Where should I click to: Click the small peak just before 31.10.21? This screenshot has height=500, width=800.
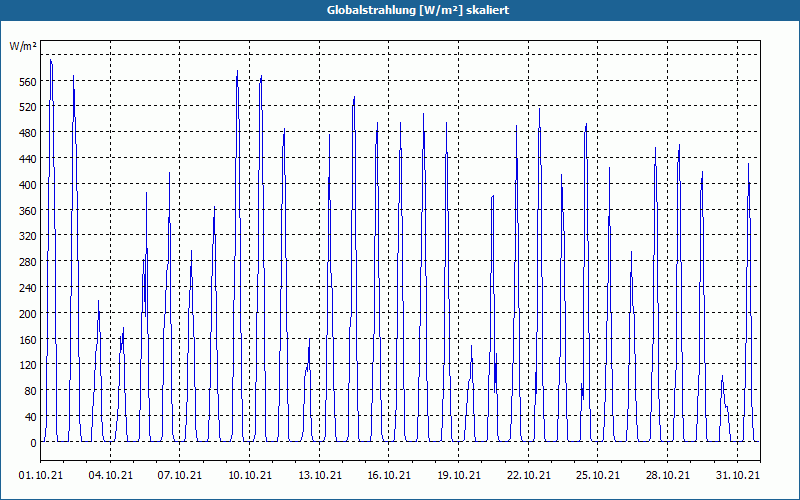pyautogui.click(x=722, y=378)
